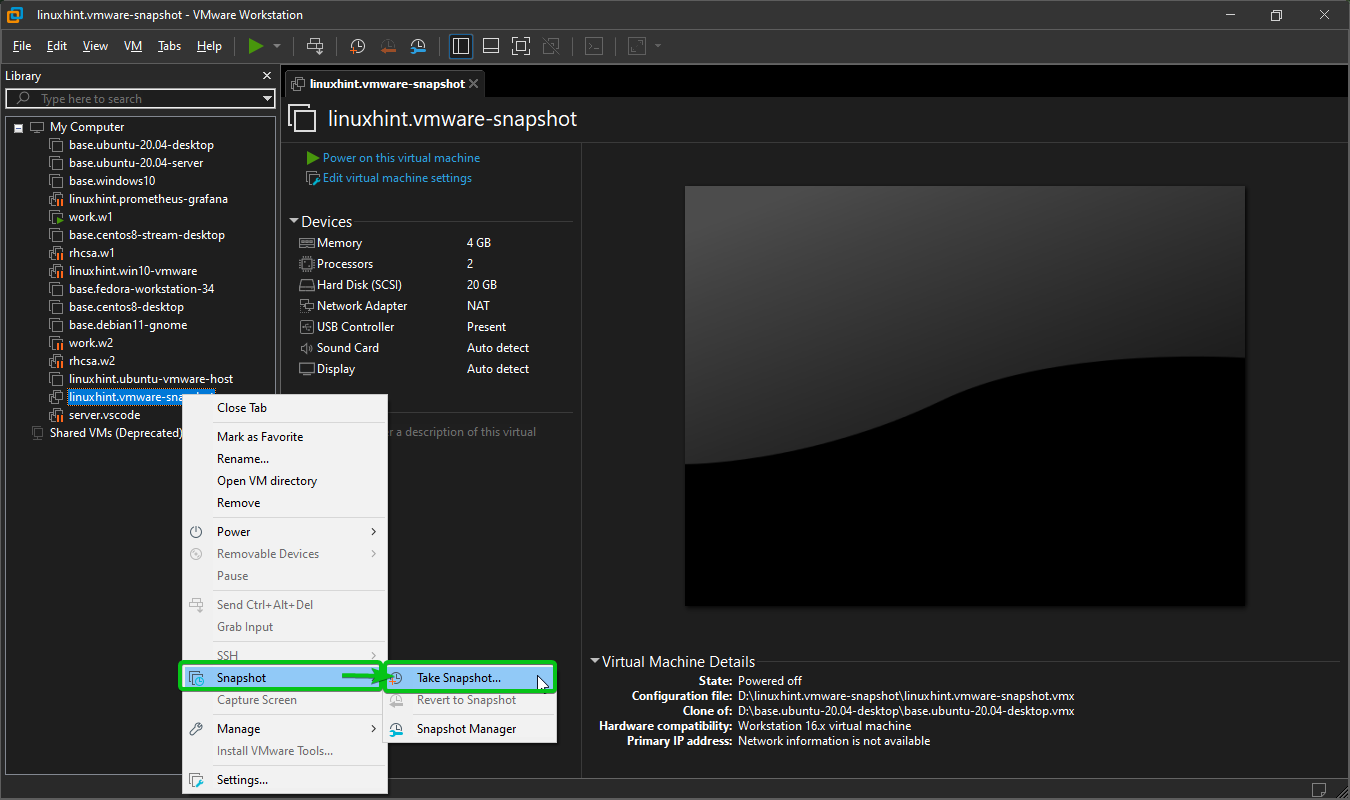Enter full screen mode toolbar icon
1350x800 pixels.
point(521,46)
